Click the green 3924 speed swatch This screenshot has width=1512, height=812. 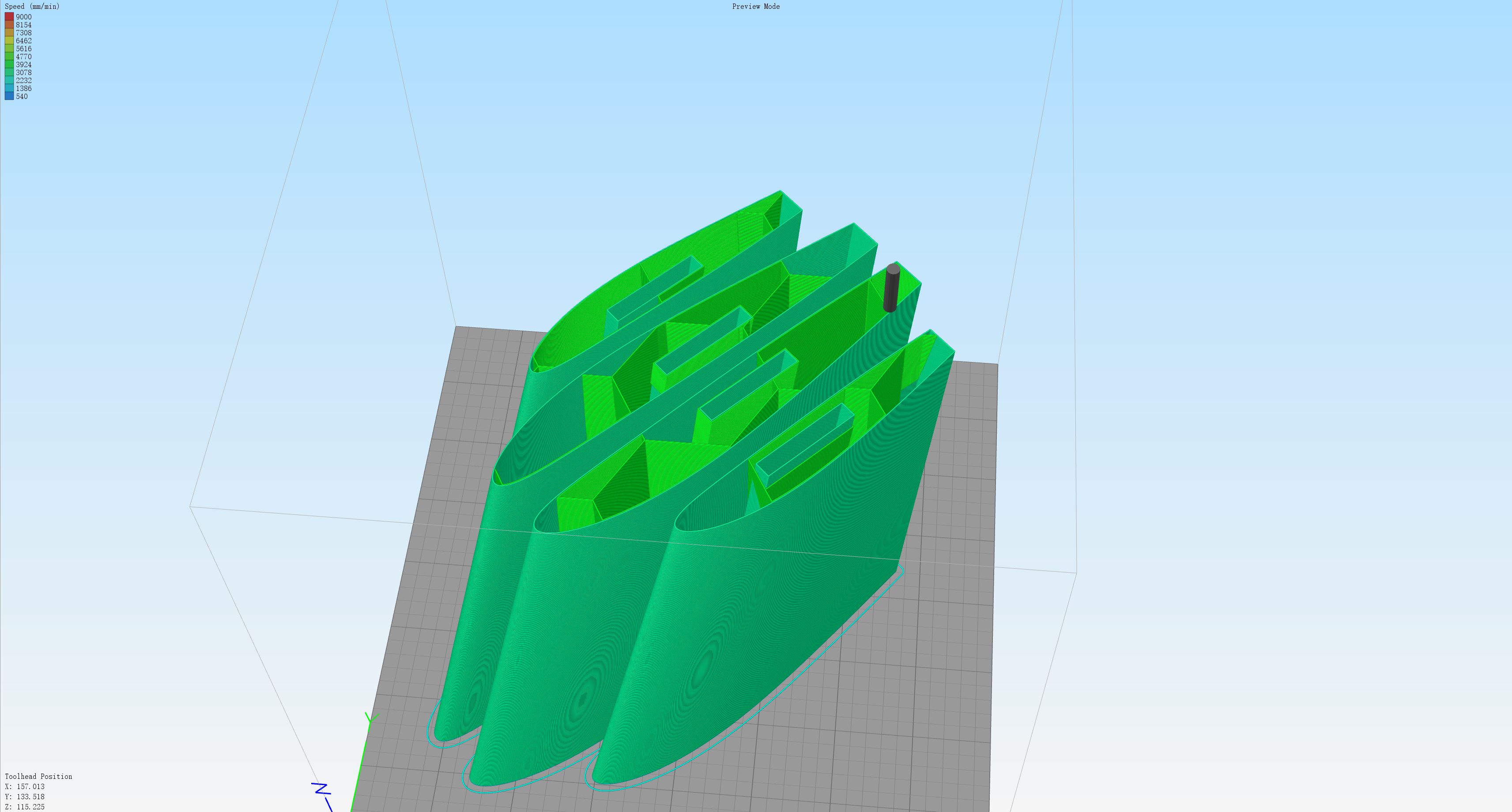9,64
